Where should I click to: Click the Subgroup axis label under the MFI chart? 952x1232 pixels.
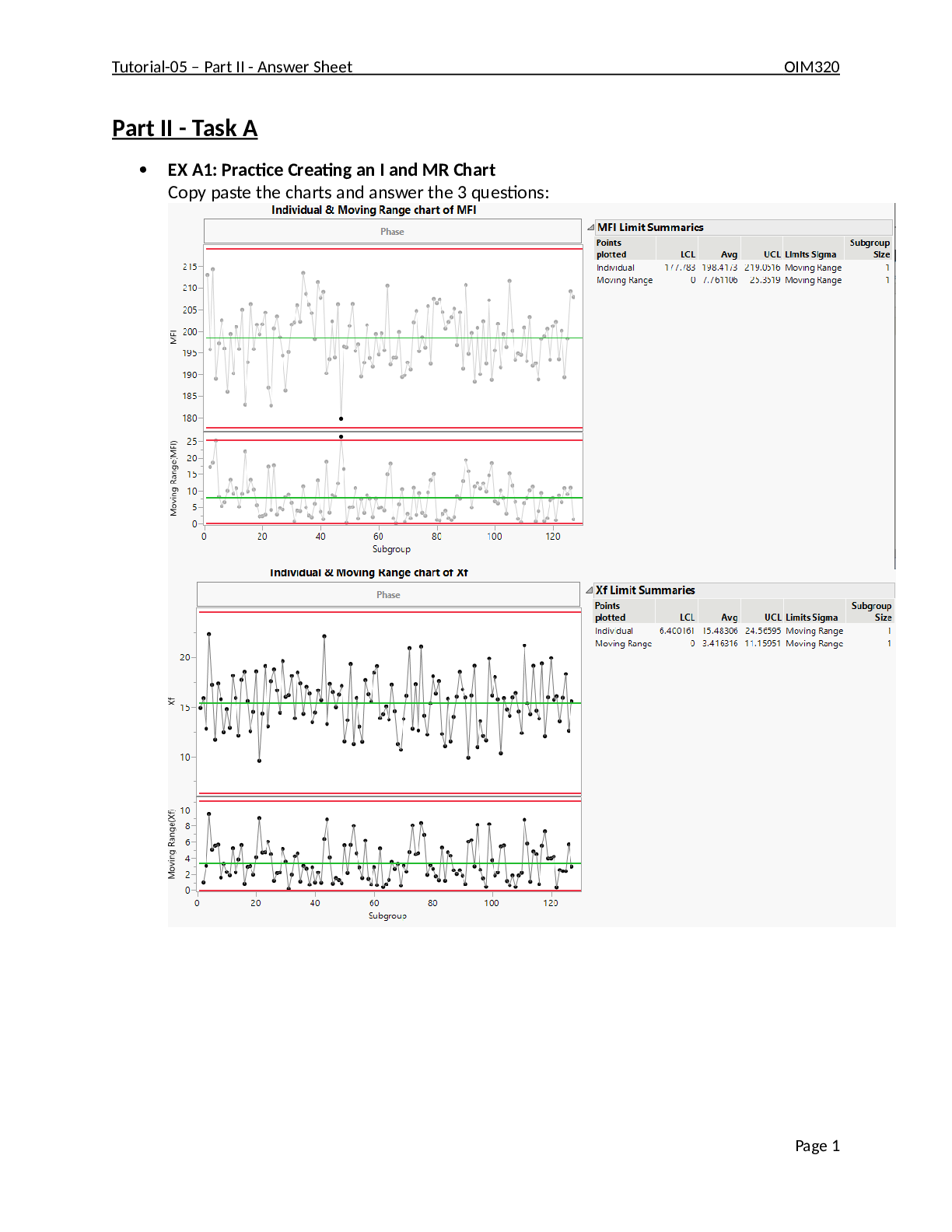coord(391,549)
